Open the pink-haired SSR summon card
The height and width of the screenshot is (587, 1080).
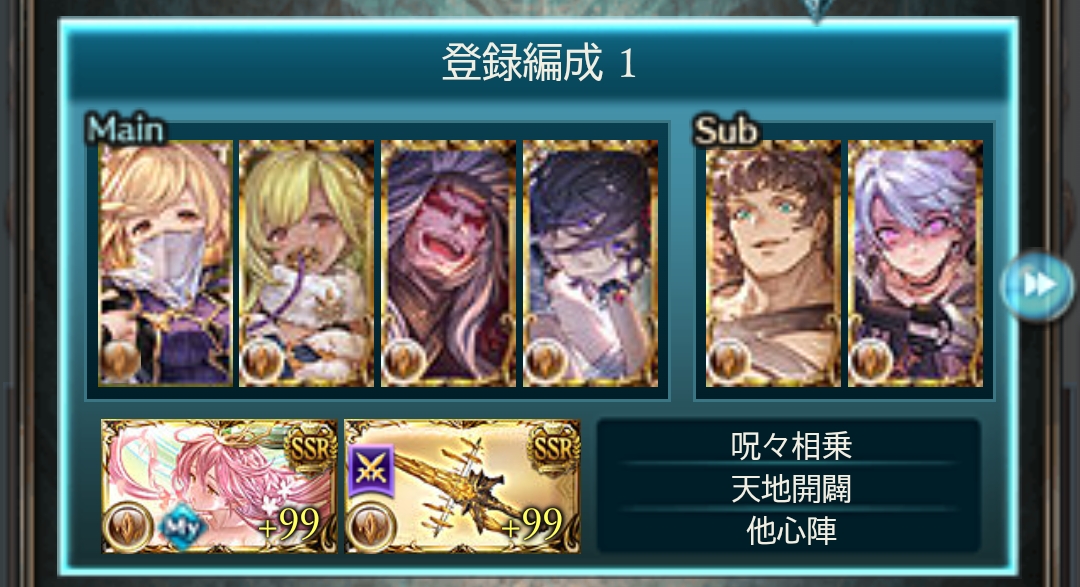219,486
